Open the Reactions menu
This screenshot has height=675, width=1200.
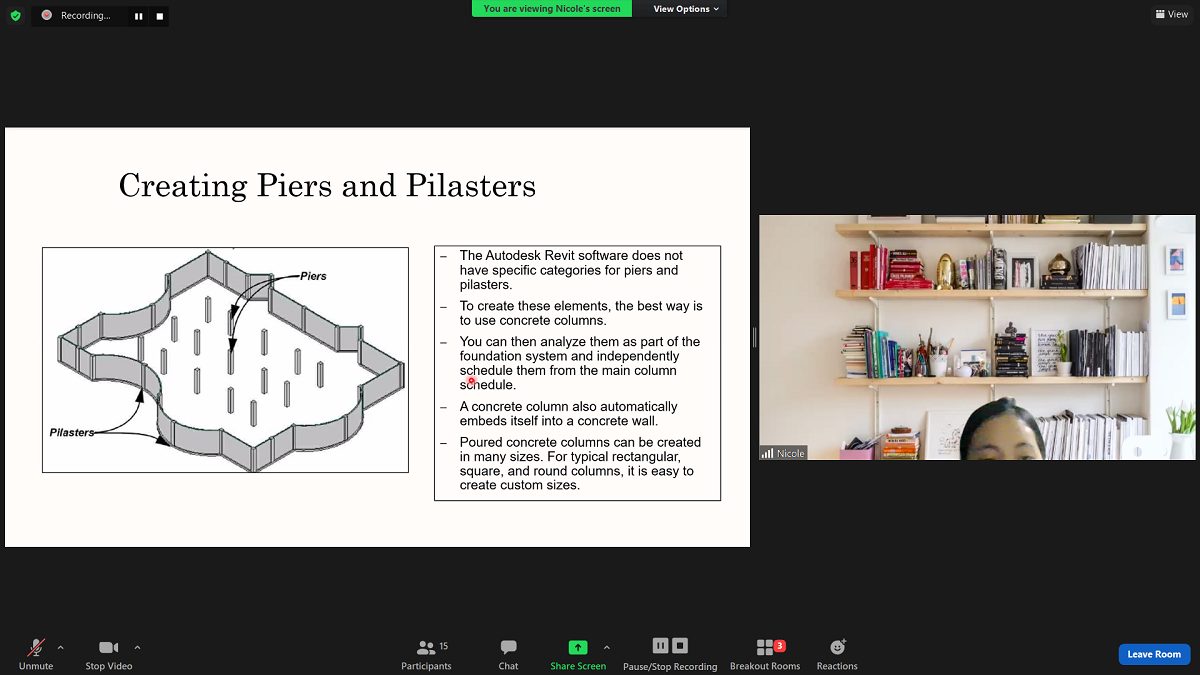pyautogui.click(x=837, y=654)
